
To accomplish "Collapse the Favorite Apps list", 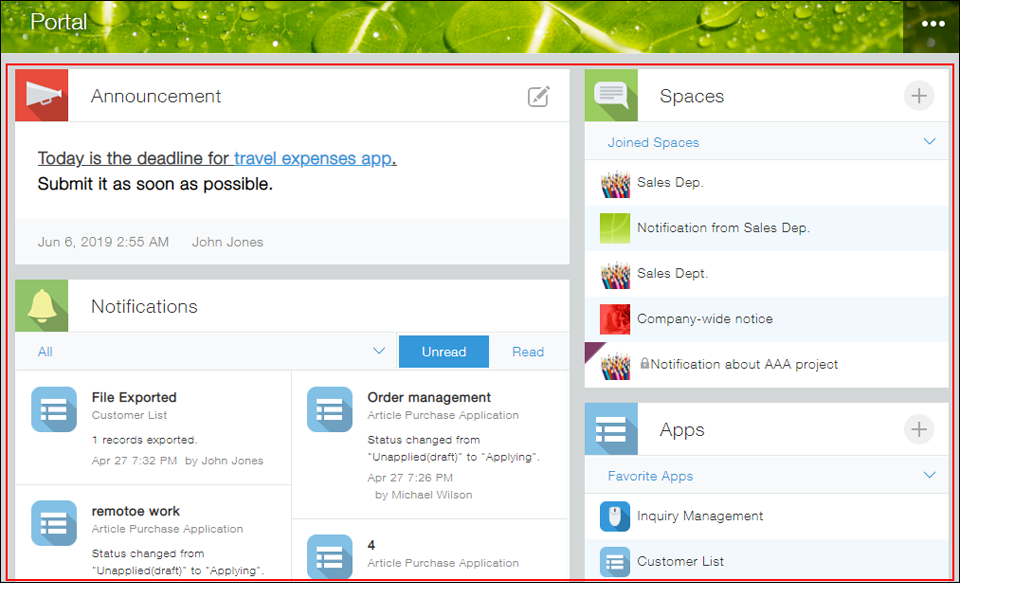I will coord(930,474).
